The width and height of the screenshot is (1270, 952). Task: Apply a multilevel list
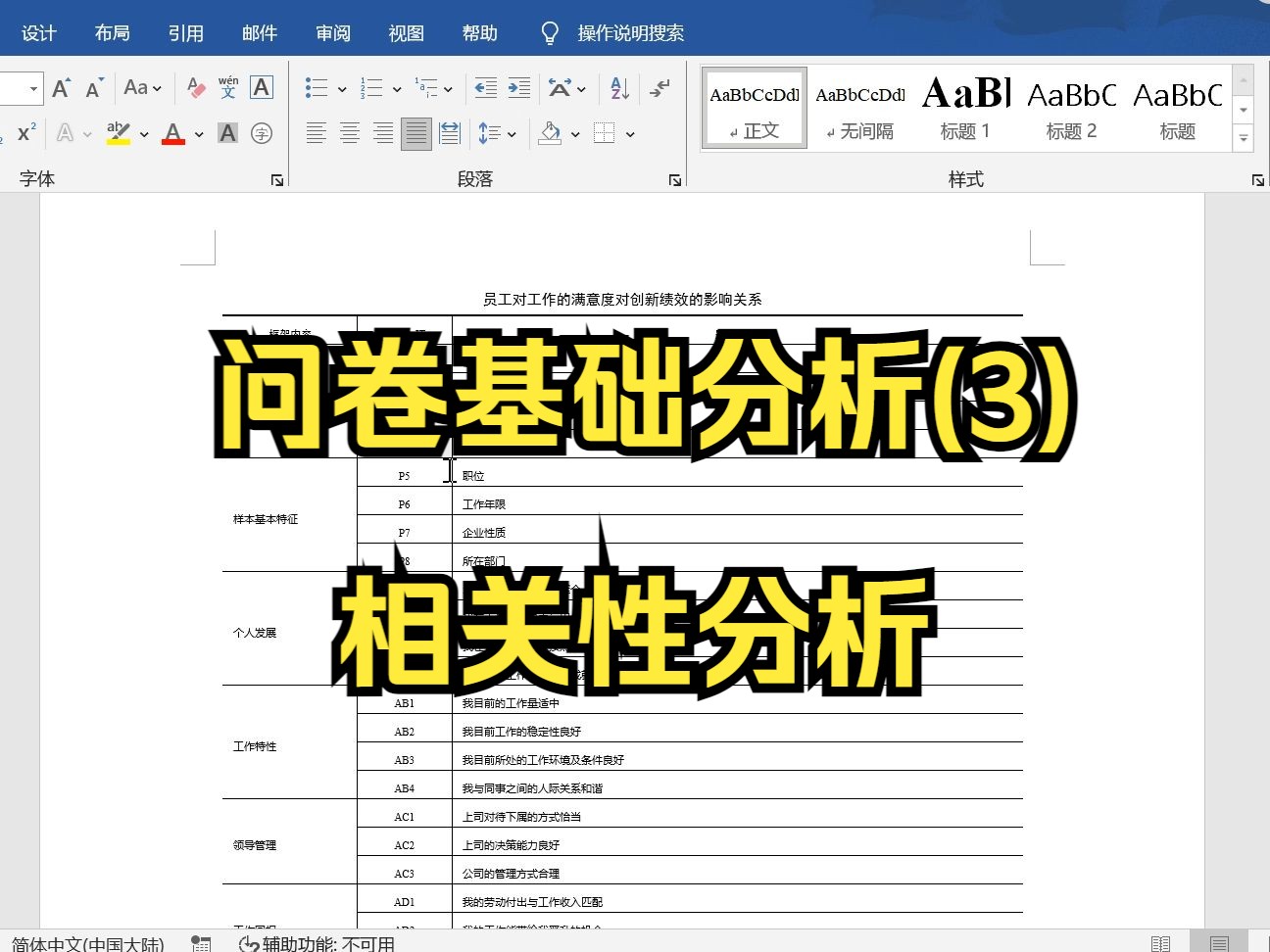click(x=426, y=88)
